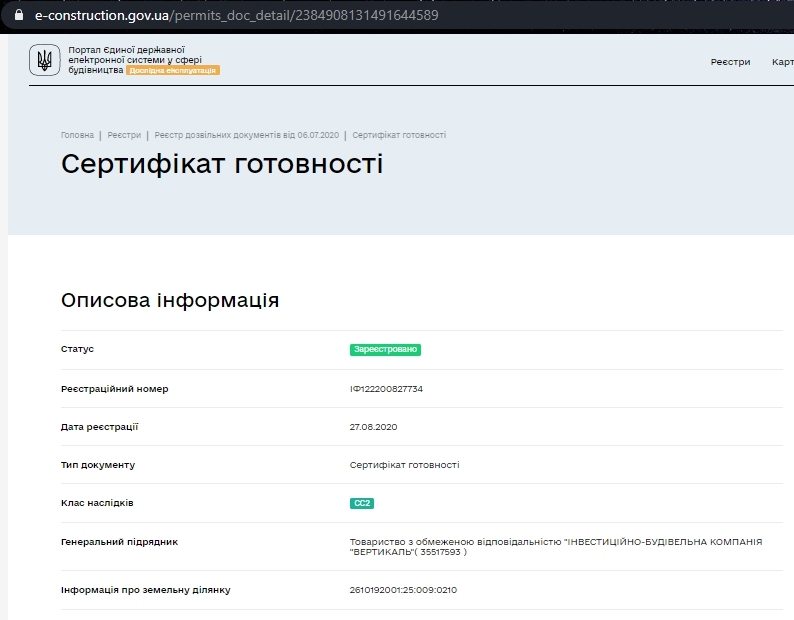Select registration number ІФ122200827734
Screen dimensions: 794x620
tap(386, 389)
